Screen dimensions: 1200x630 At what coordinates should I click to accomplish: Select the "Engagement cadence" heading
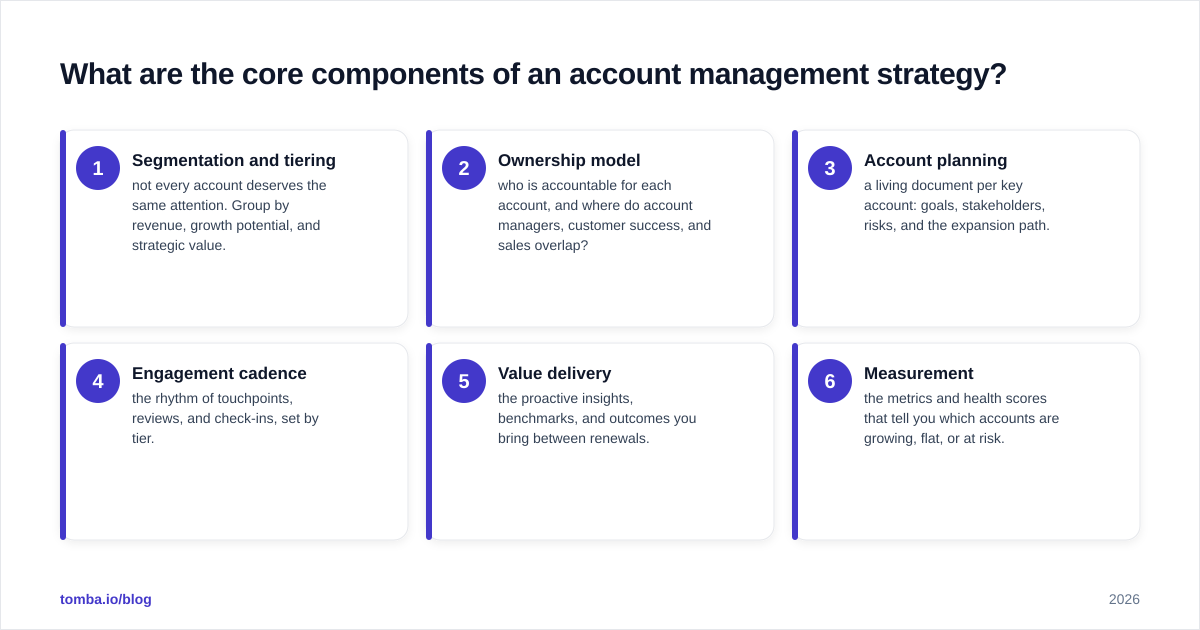click(x=219, y=373)
